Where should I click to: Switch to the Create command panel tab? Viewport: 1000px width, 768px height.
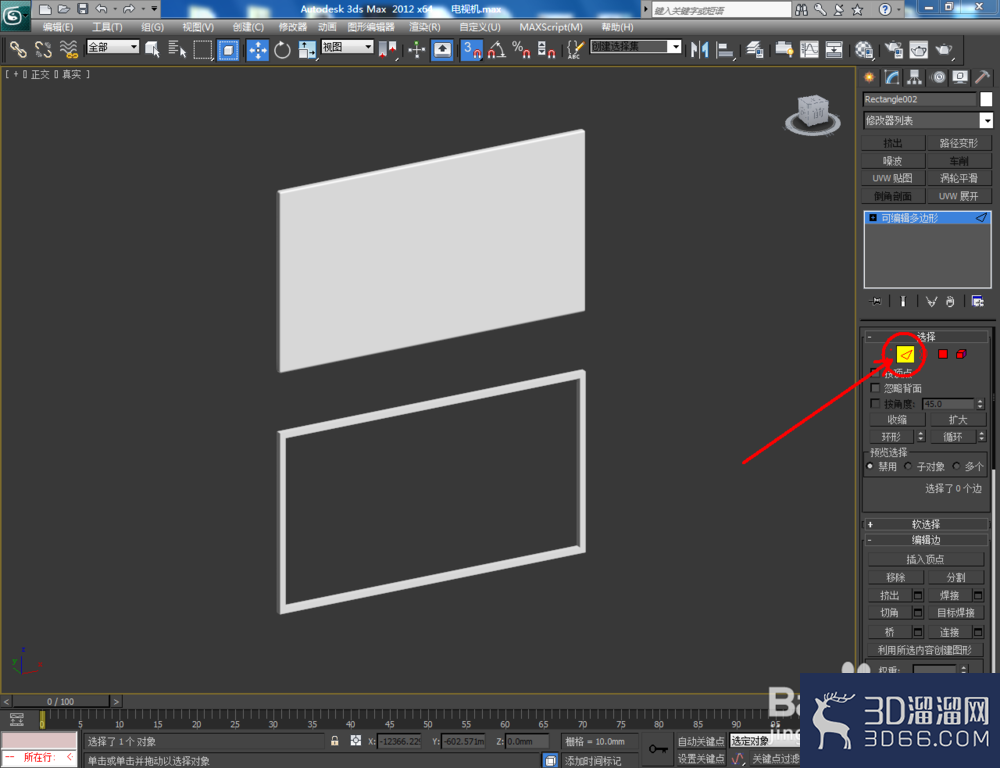pyautogui.click(x=869, y=77)
